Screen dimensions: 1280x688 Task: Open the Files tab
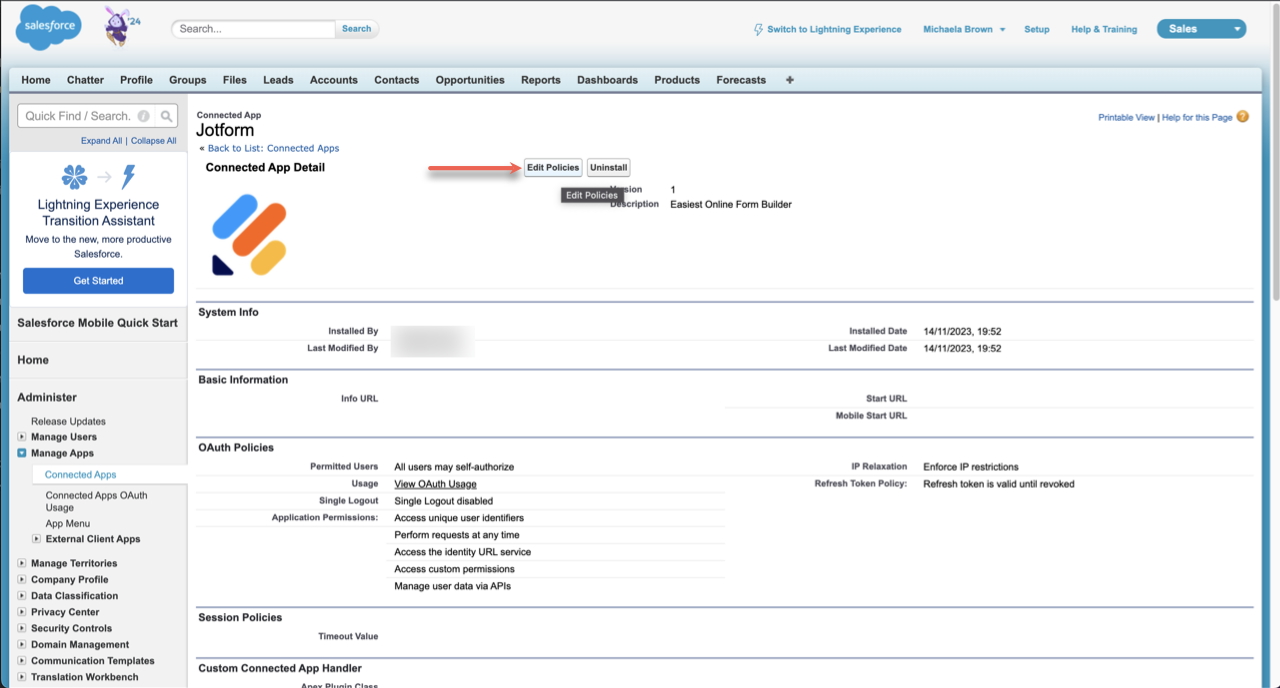click(235, 80)
